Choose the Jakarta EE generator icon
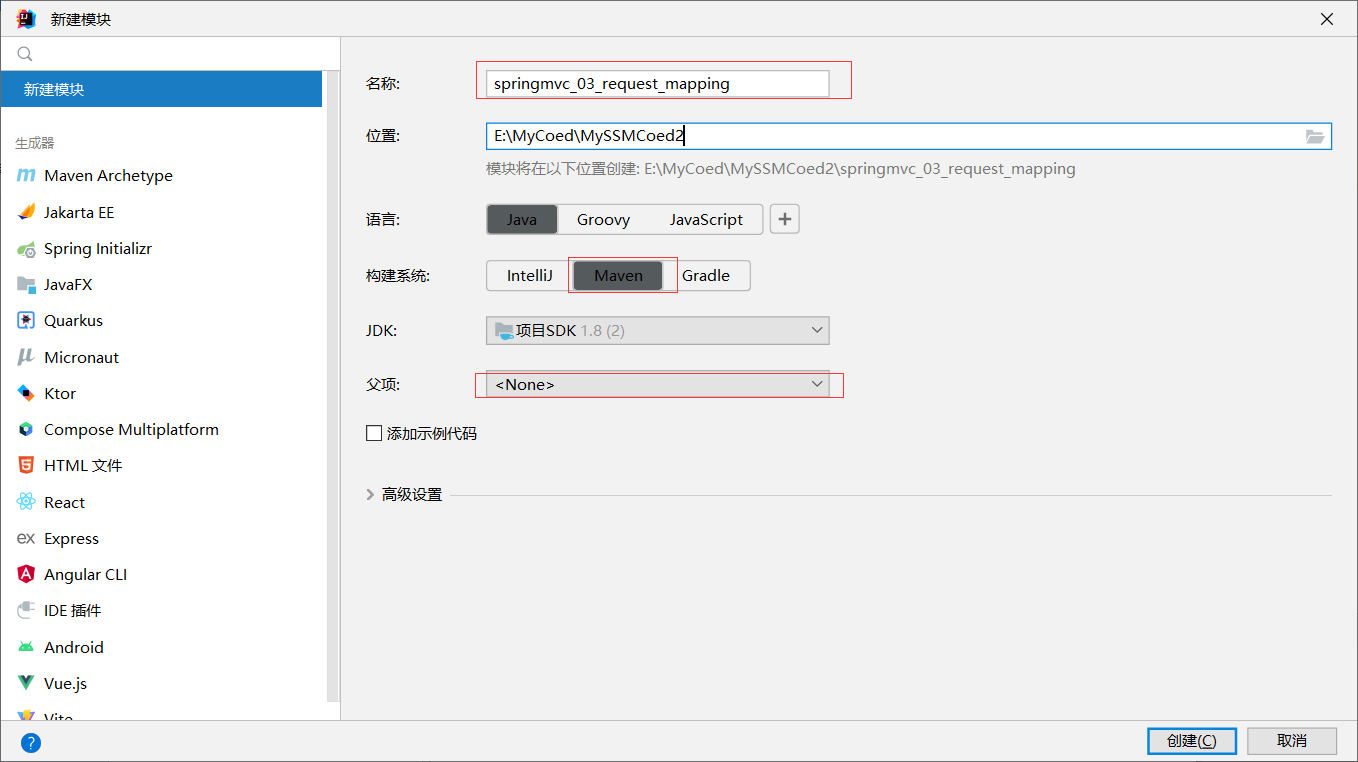This screenshot has height=762, width=1358. 26,212
